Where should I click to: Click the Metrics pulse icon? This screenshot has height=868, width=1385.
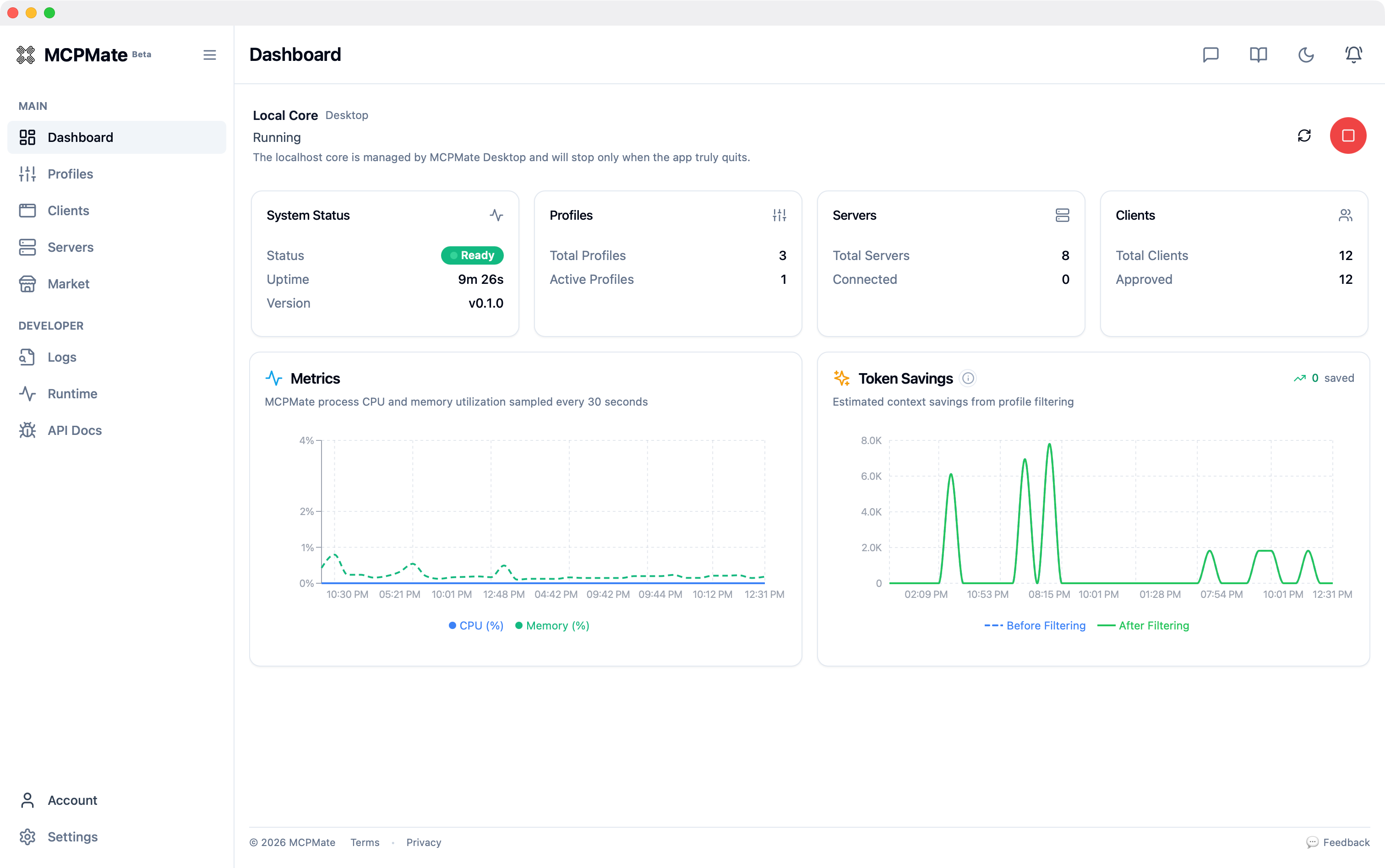(x=274, y=378)
